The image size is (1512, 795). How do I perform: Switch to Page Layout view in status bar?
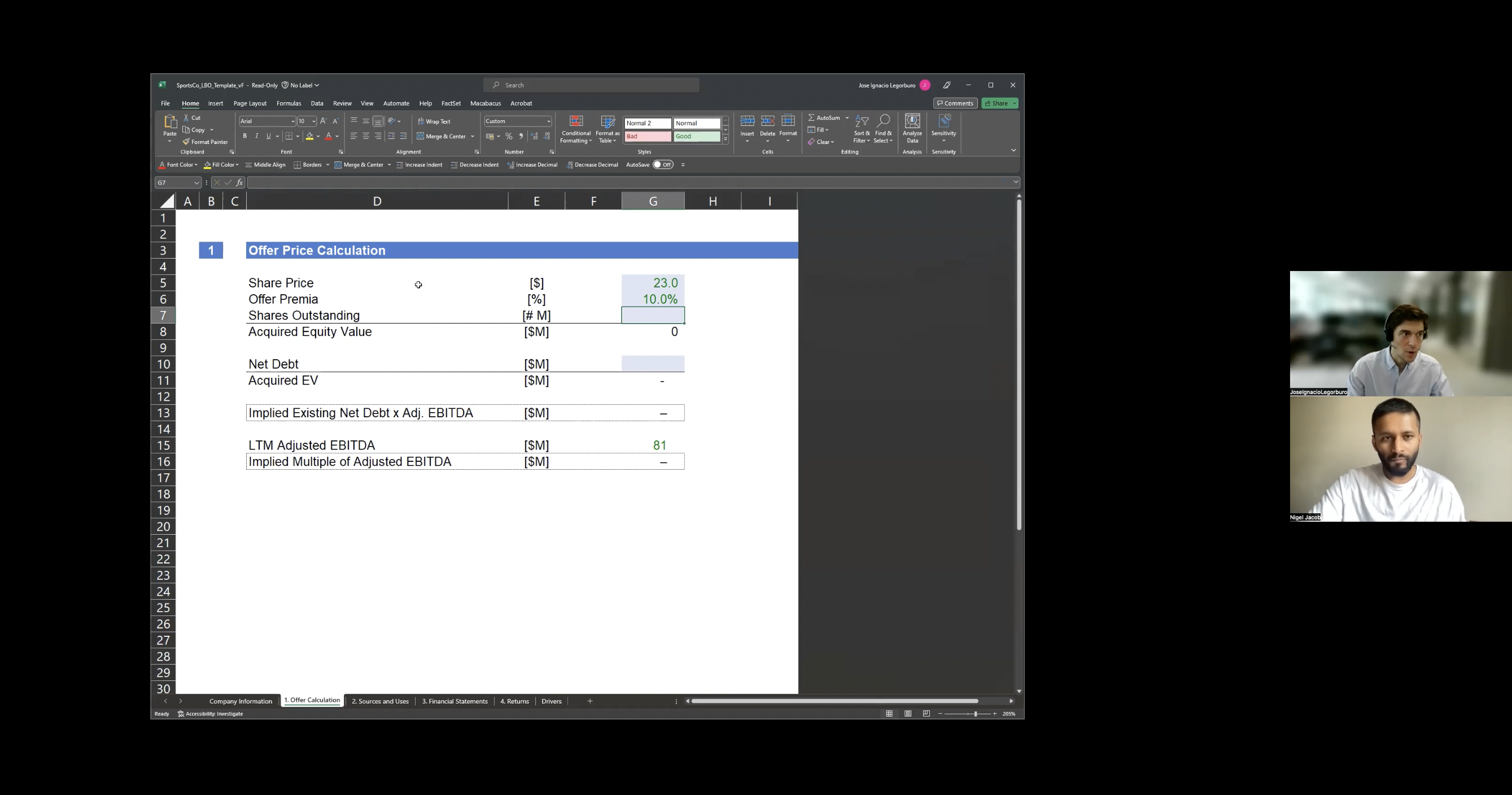point(908,714)
